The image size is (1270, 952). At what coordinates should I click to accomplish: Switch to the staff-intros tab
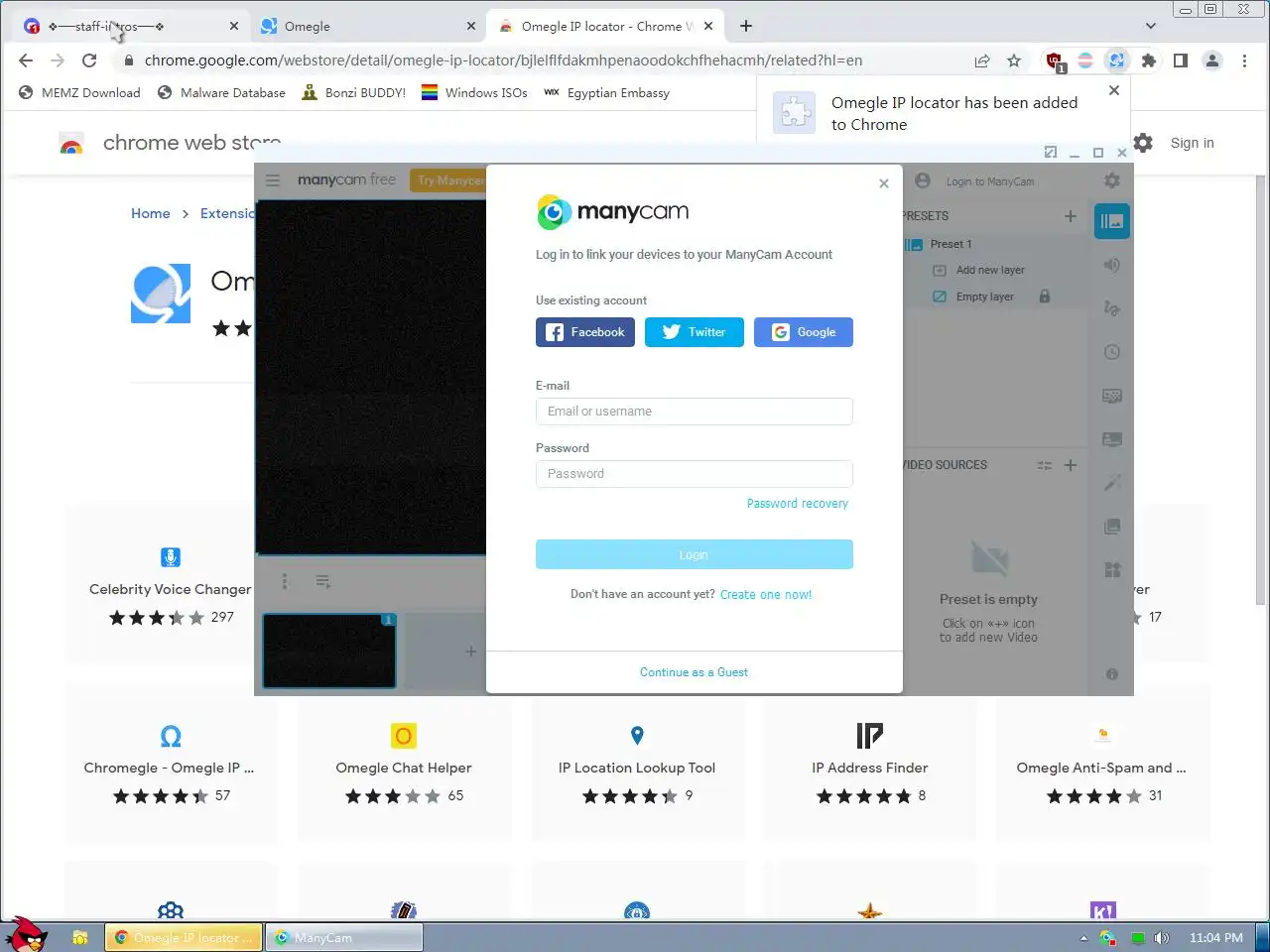click(131, 26)
